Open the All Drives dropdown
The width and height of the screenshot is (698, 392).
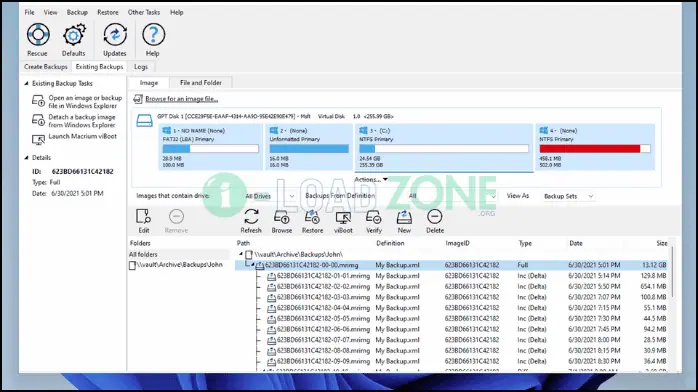[270, 196]
